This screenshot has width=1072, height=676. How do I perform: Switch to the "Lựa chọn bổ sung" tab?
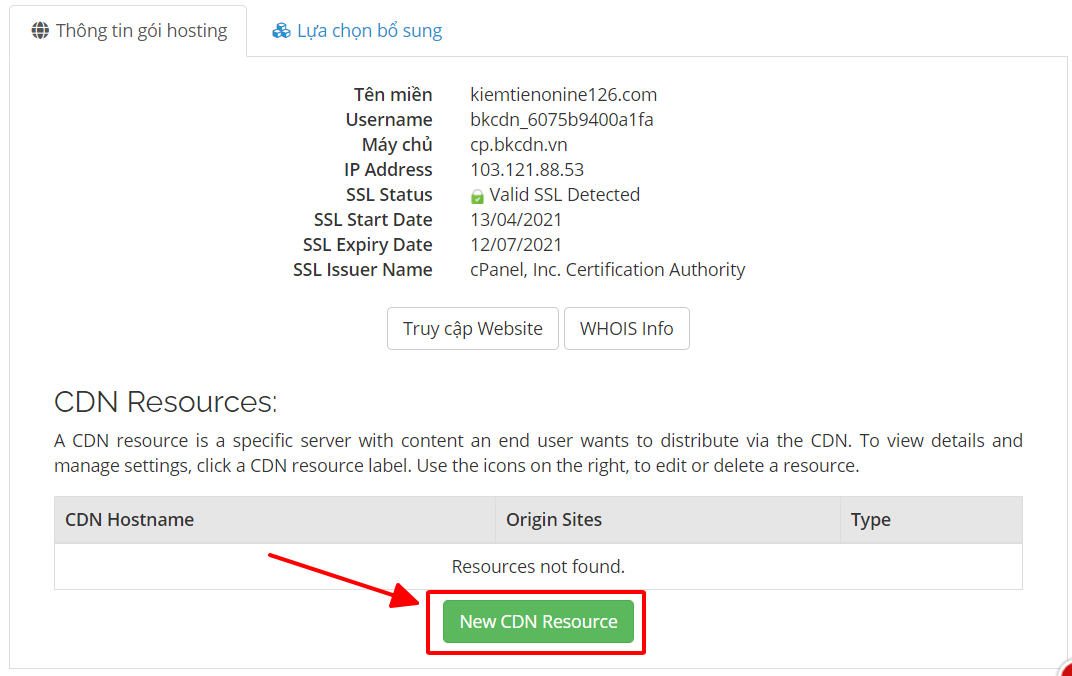tap(357, 31)
